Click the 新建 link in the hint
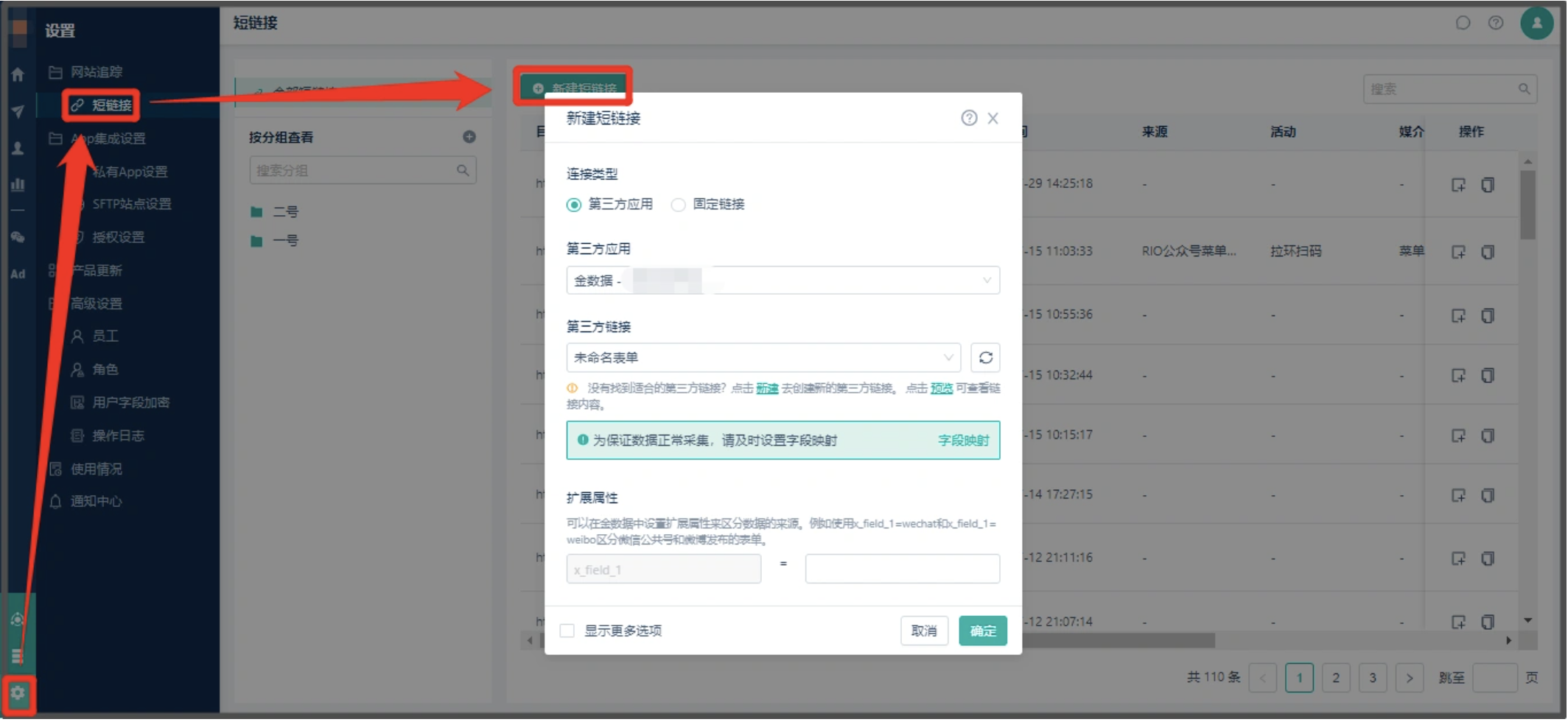Image resolution: width=1568 pixels, height=722 pixels. pos(767,388)
